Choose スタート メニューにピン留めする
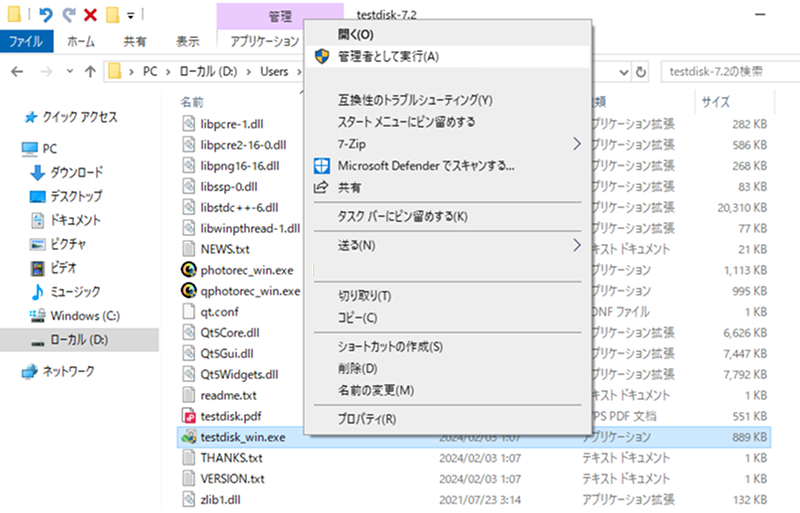Image resolution: width=800 pixels, height=513 pixels. pos(447,122)
